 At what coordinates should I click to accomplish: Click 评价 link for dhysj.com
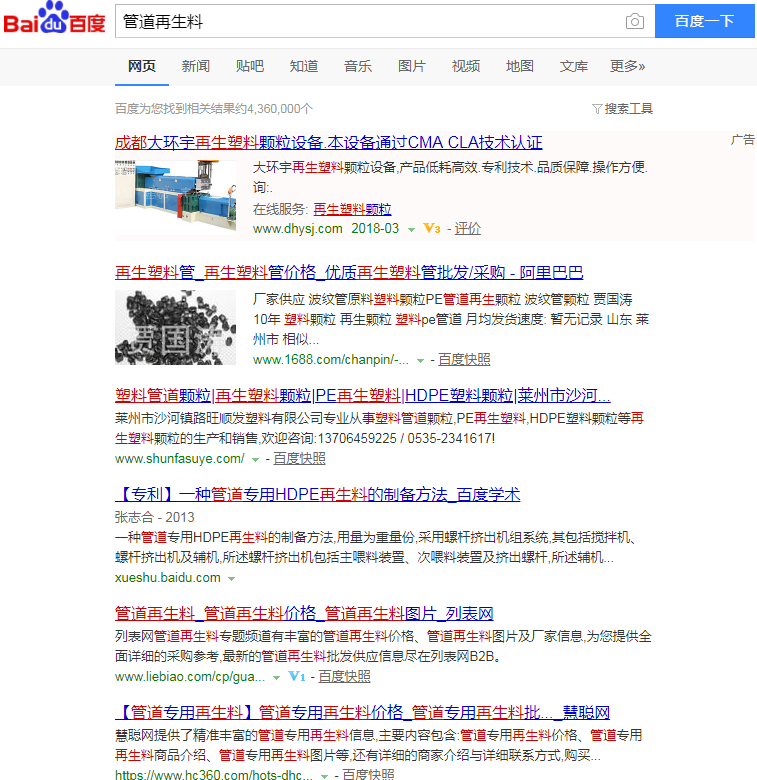(468, 229)
